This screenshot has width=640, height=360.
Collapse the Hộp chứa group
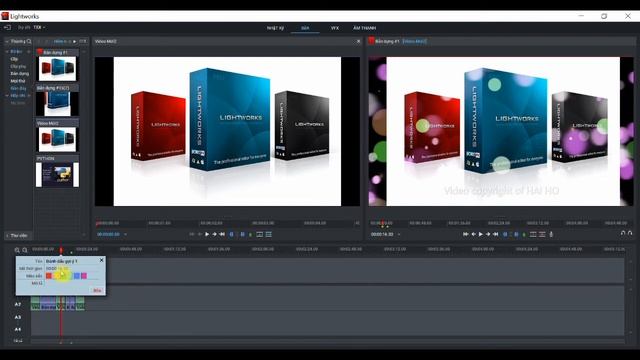pos(7,96)
